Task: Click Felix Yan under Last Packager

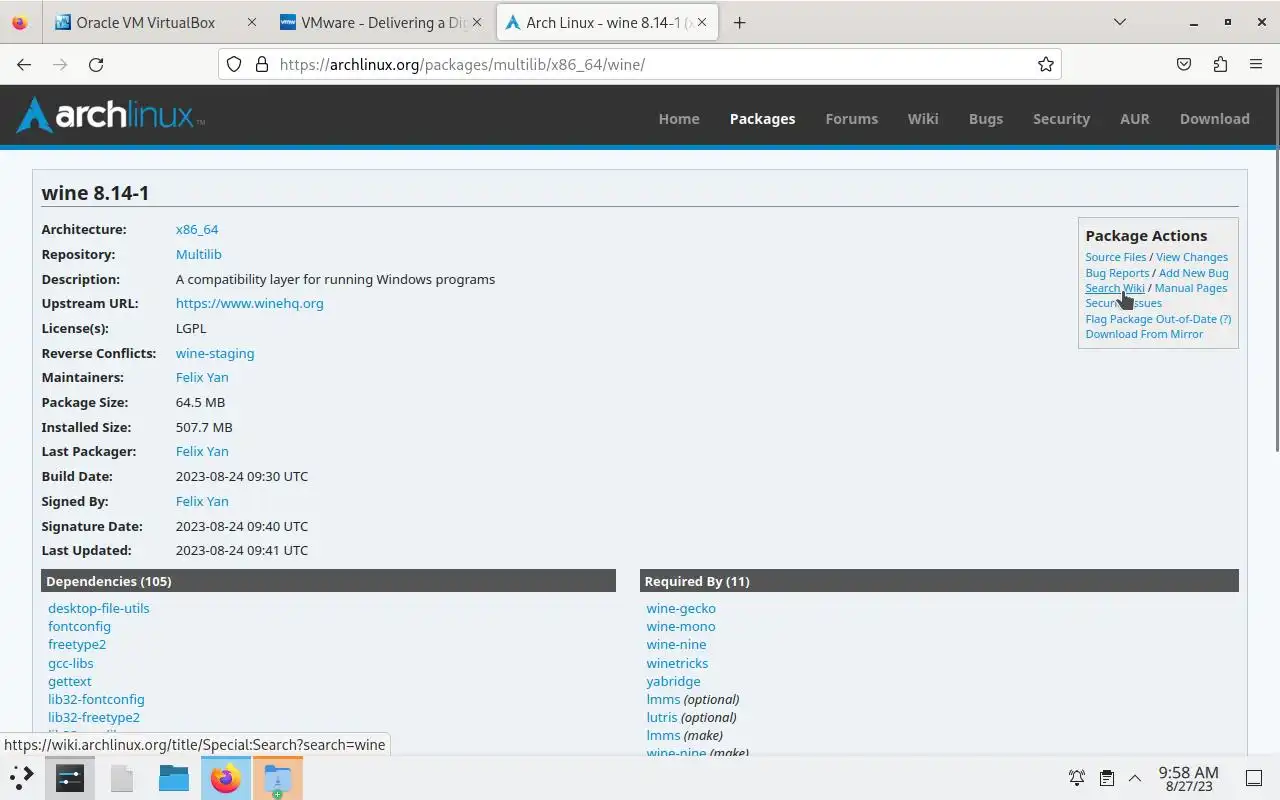Action: pos(202,451)
